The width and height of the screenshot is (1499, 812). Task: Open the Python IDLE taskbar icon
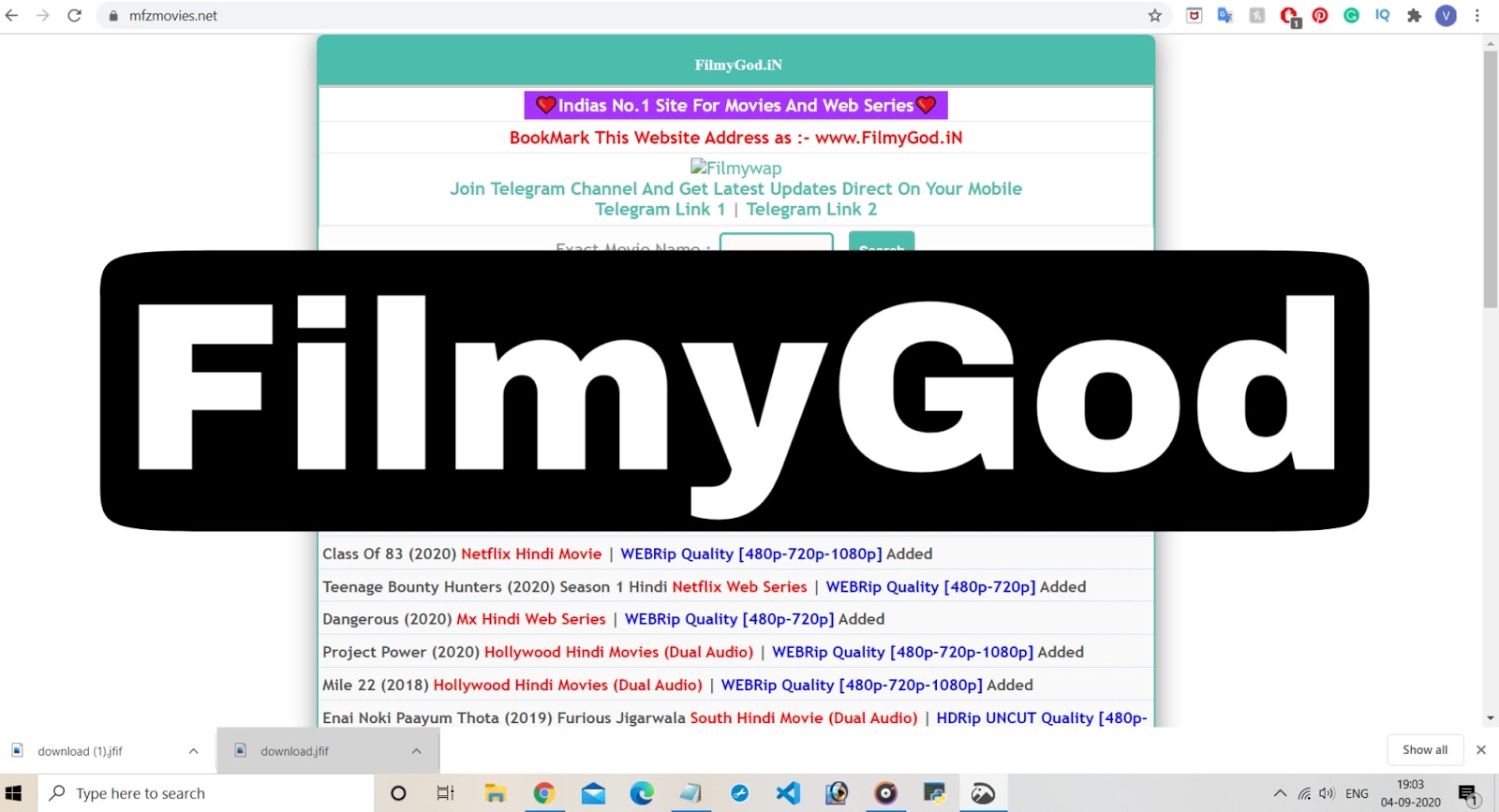click(934, 793)
